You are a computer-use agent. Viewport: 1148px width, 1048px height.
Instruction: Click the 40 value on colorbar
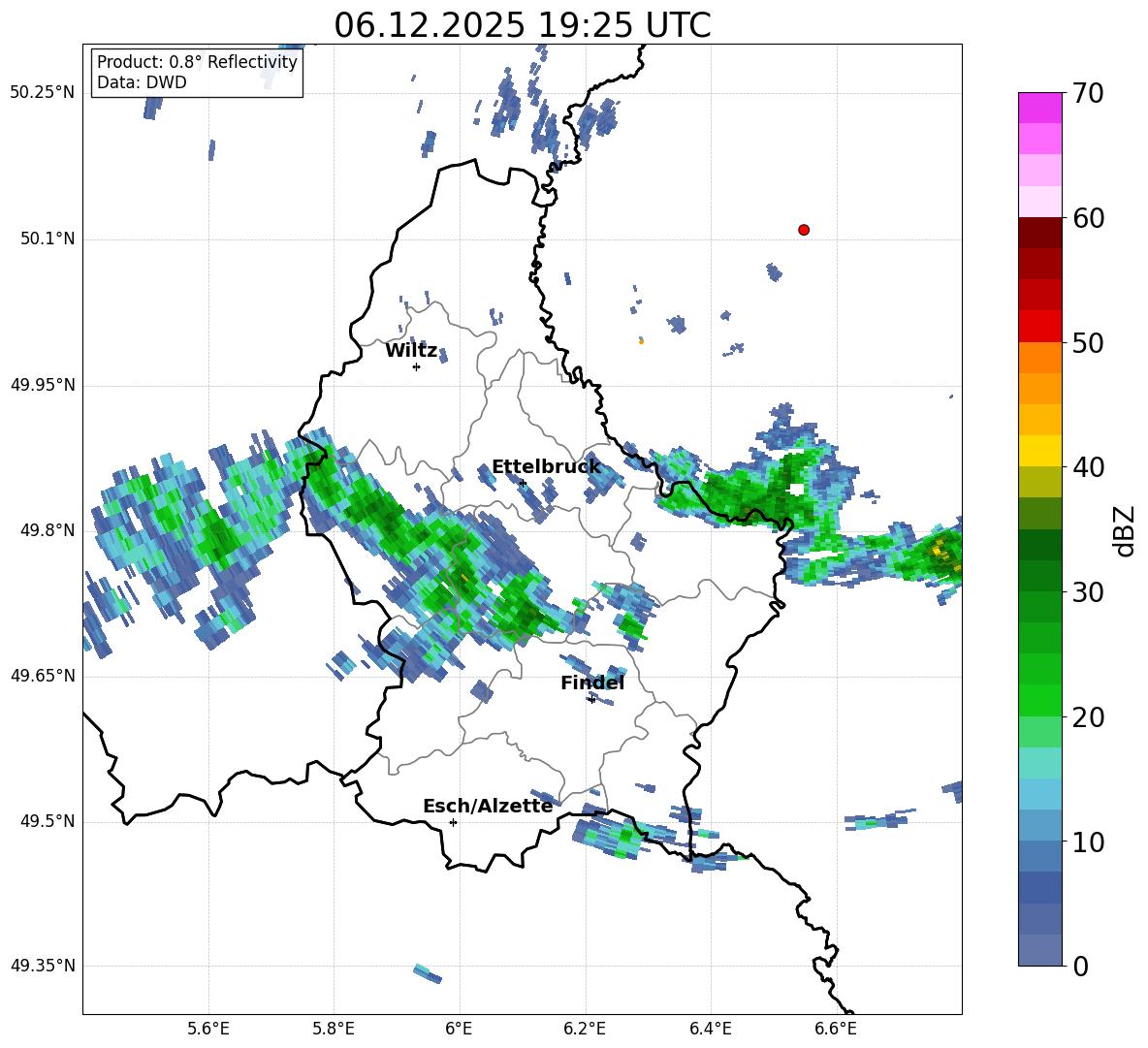(1089, 467)
